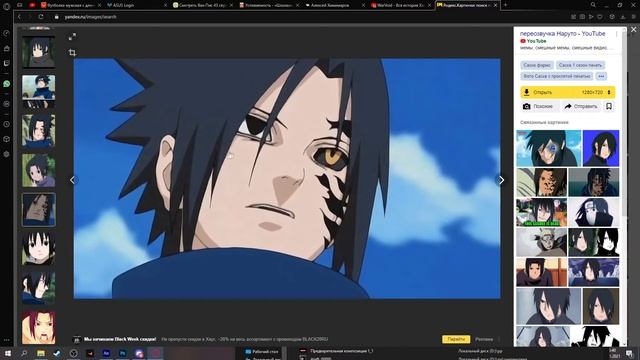Open related adult Sasuke on blue background
The image size is (640, 360).
tap(601, 148)
